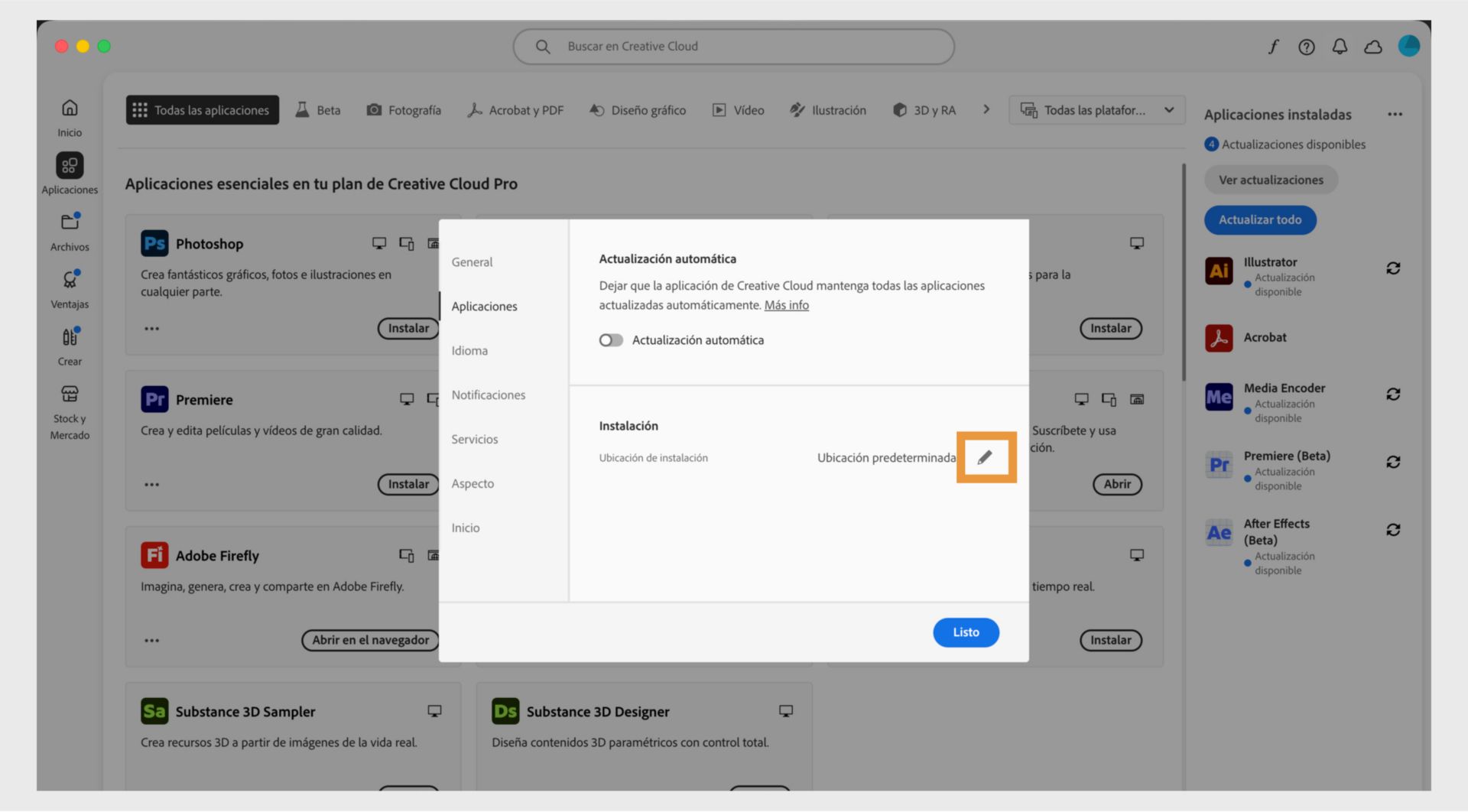Open Aplicaciones instaladas more options menu

click(x=1395, y=115)
